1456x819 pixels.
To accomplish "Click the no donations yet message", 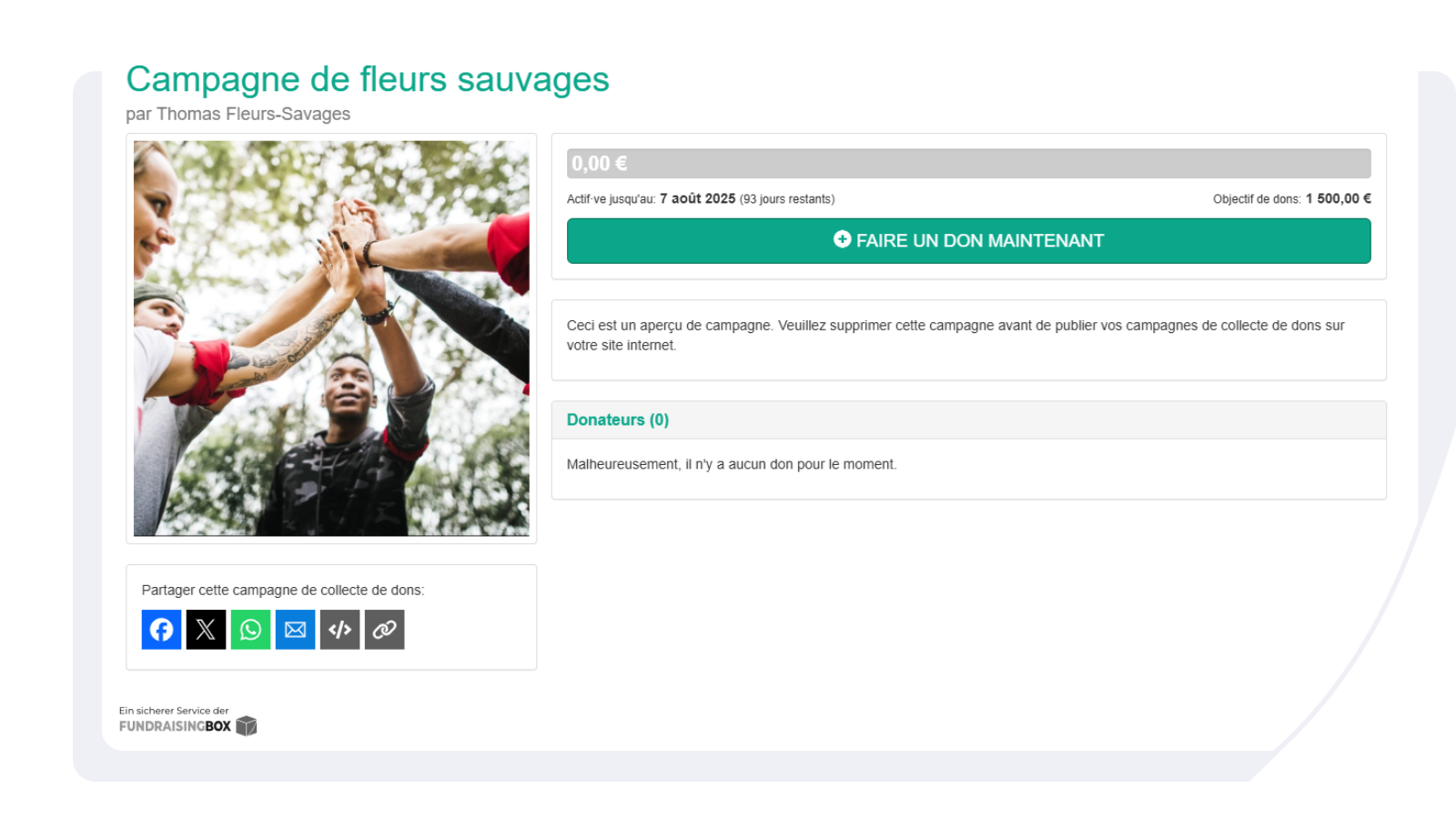I will click(x=732, y=464).
